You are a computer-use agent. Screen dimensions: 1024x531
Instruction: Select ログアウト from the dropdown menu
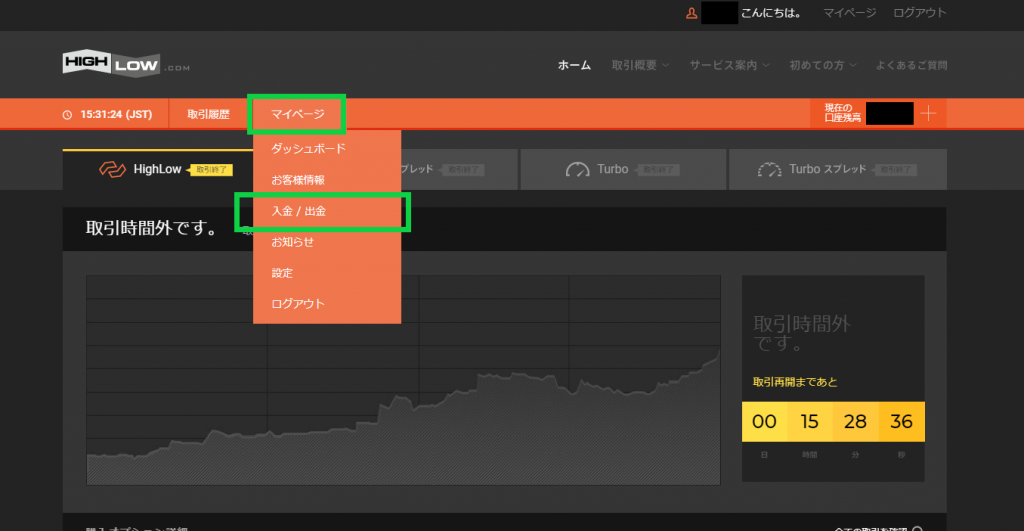click(327, 304)
